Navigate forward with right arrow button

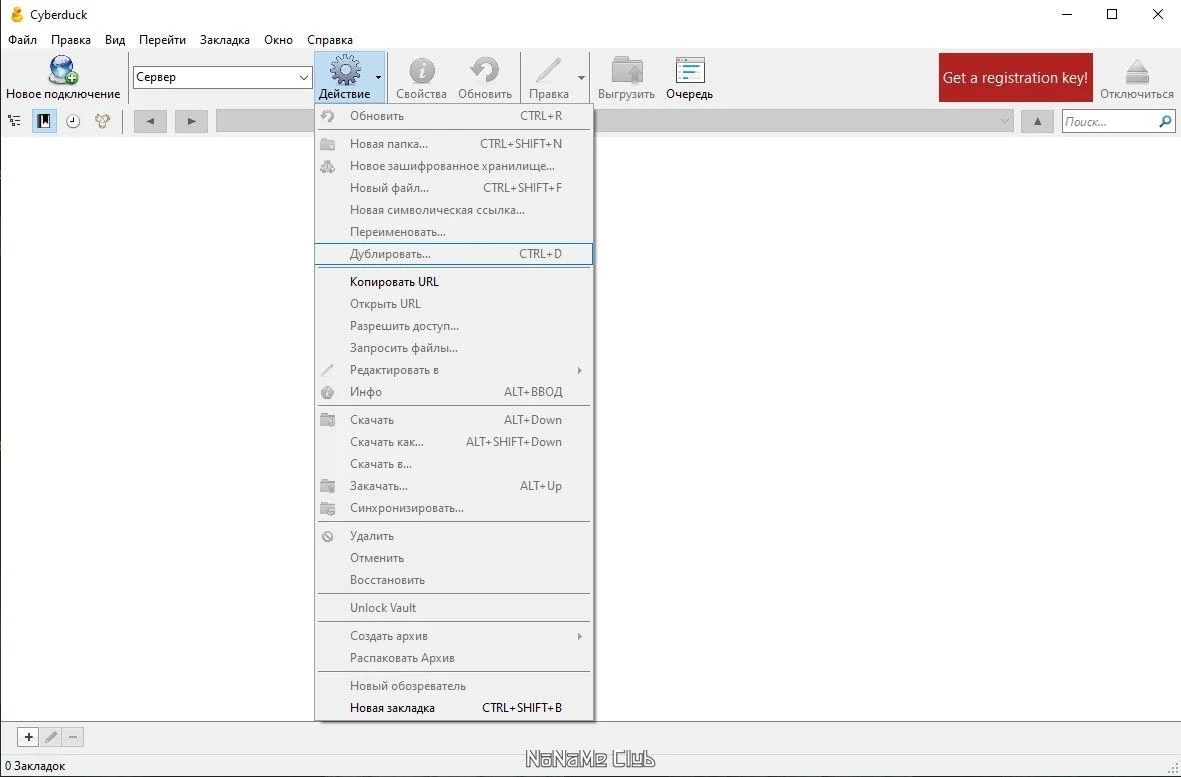tap(191, 121)
